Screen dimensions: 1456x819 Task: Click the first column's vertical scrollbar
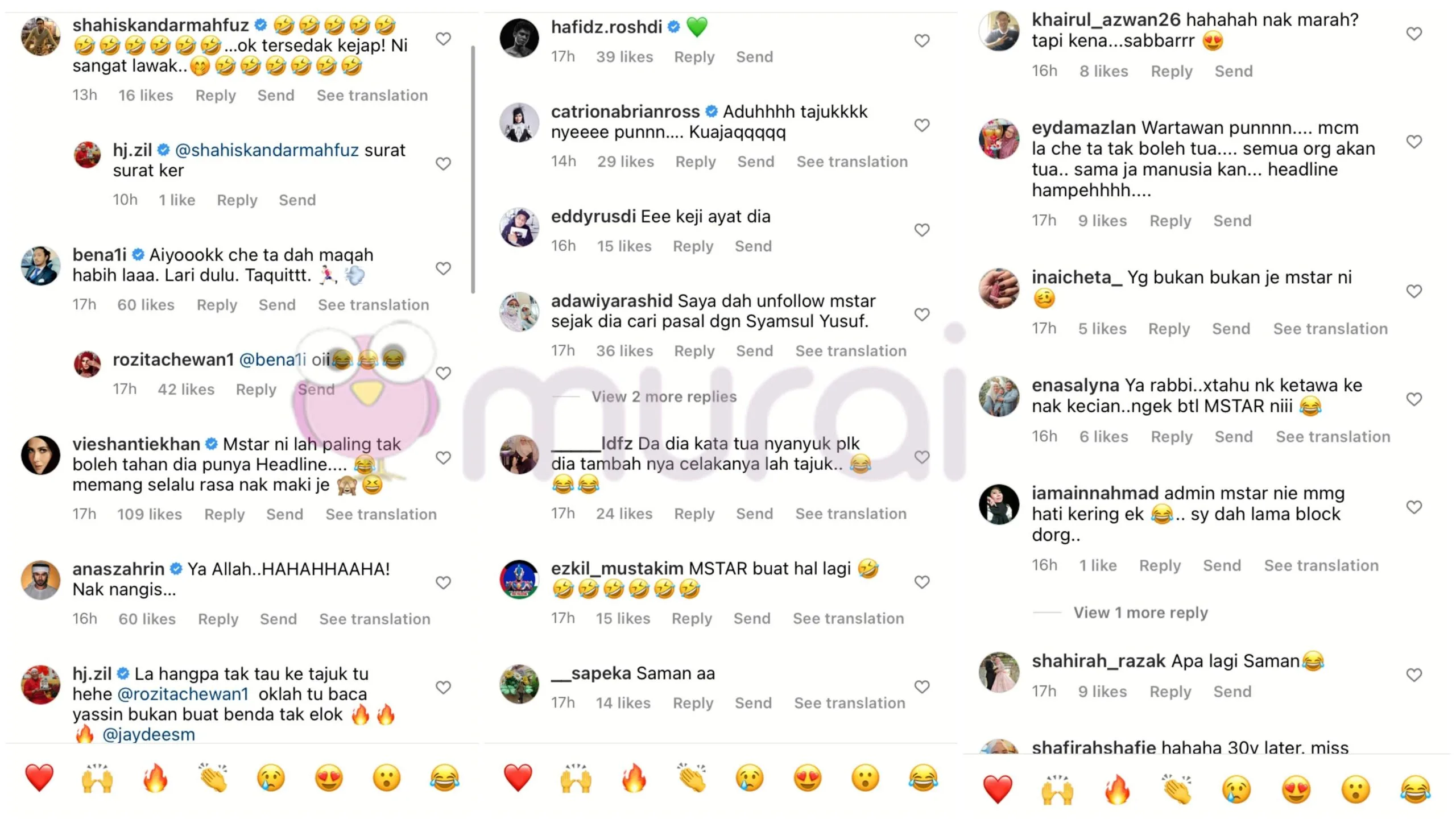click(473, 169)
